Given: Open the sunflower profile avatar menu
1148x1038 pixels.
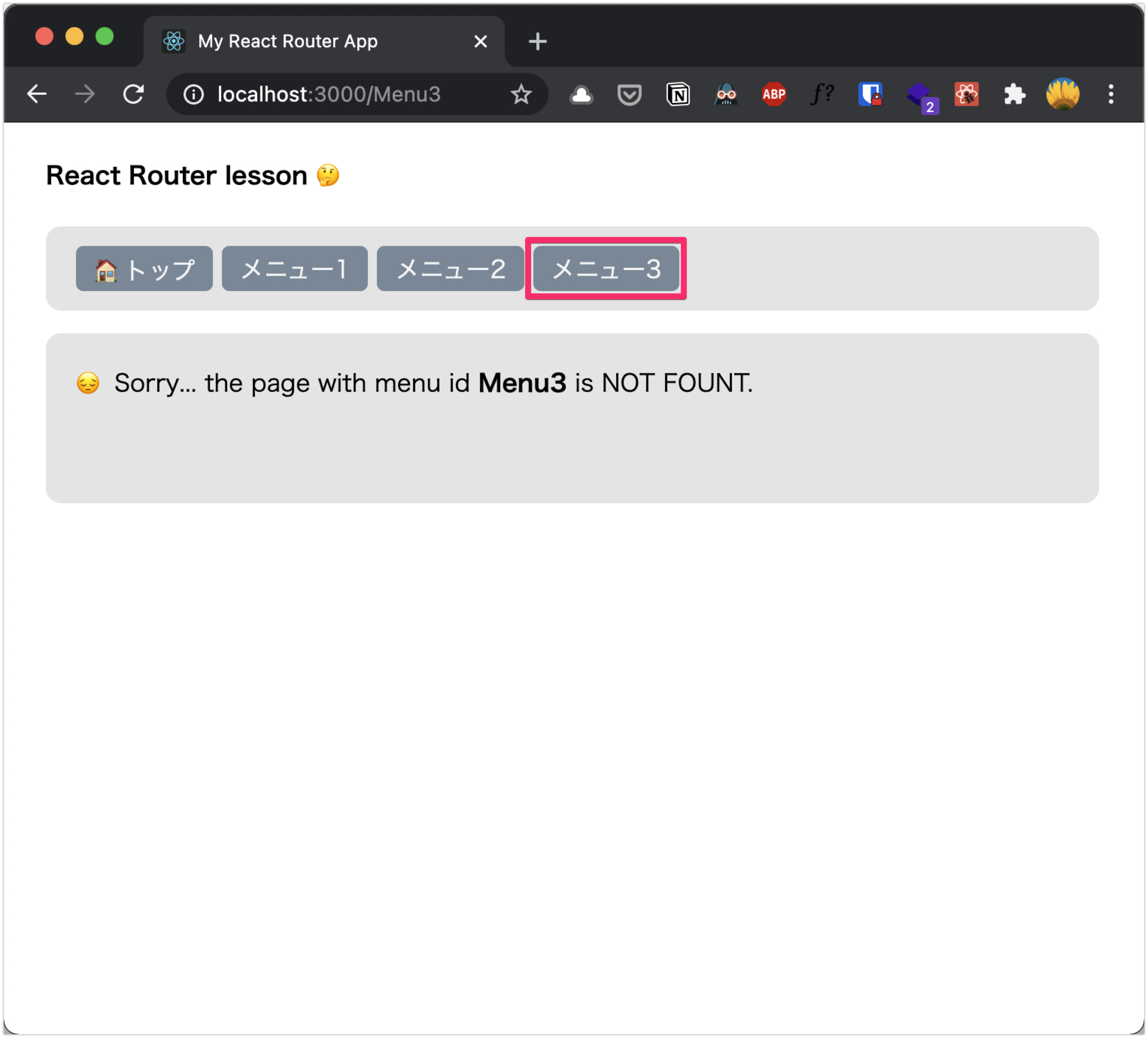Looking at the screenshot, I should tap(1063, 94).
